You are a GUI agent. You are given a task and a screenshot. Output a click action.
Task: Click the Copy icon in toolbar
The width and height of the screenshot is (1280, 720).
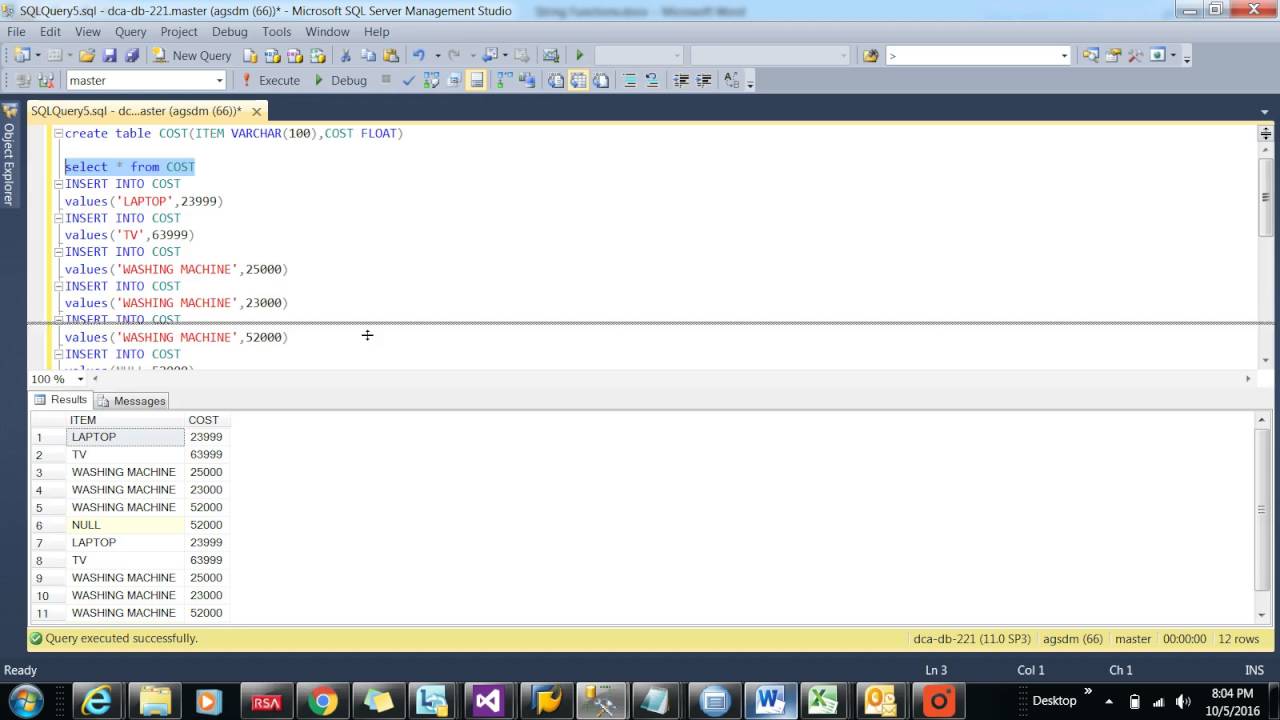(368, 55)
